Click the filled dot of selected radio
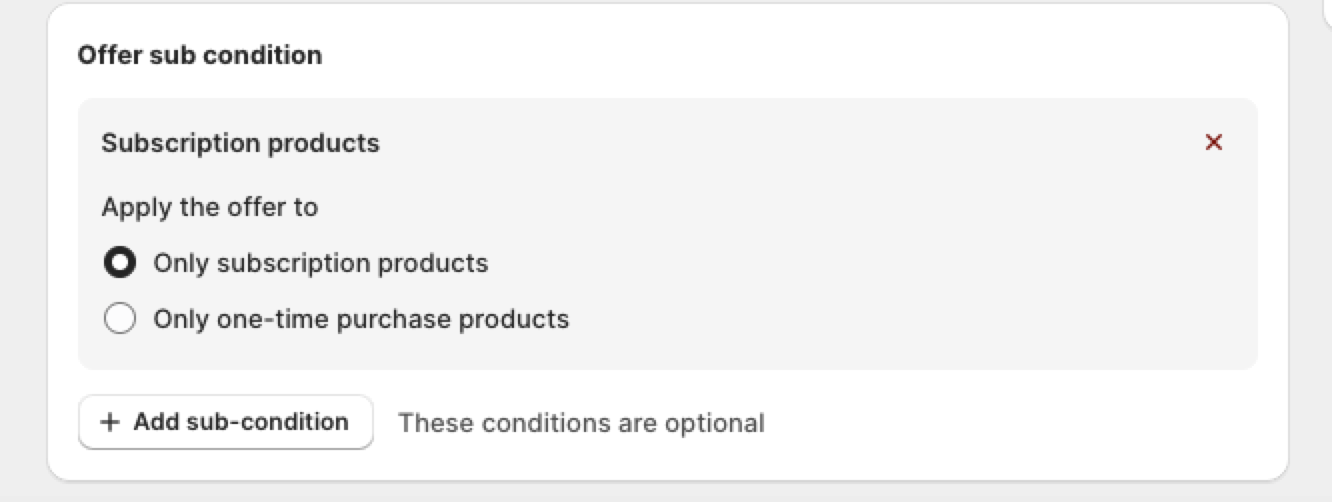The width and height of the screenshot is (1332, 502). tap(120, 264)
